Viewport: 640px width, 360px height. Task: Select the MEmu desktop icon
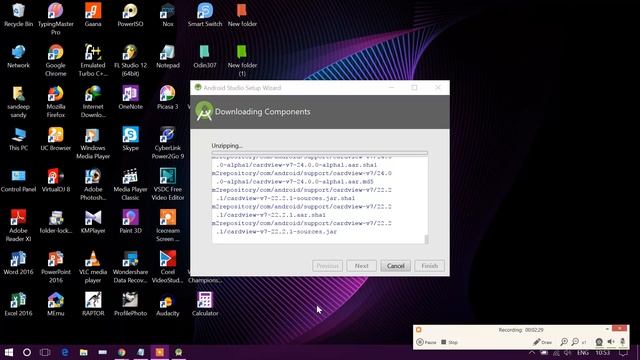(56, 304)
